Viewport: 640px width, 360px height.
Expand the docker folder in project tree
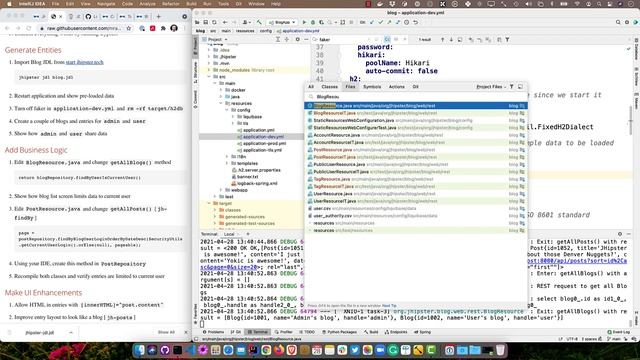point(221,90)
